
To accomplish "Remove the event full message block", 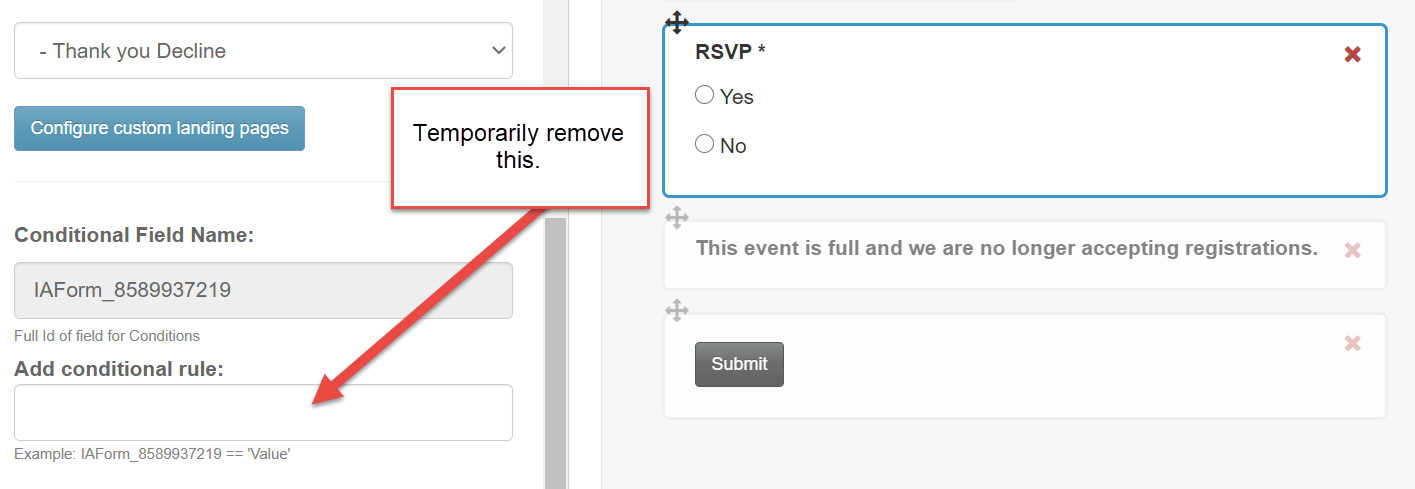I will [x=1352, y=250].
